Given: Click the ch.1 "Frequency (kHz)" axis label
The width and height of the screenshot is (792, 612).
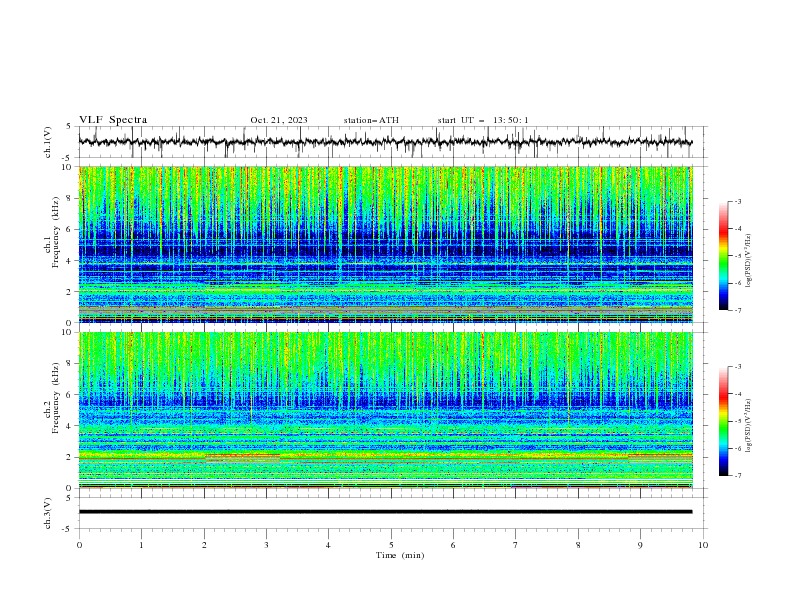Looking at the screenshot, I should point(56,232).
